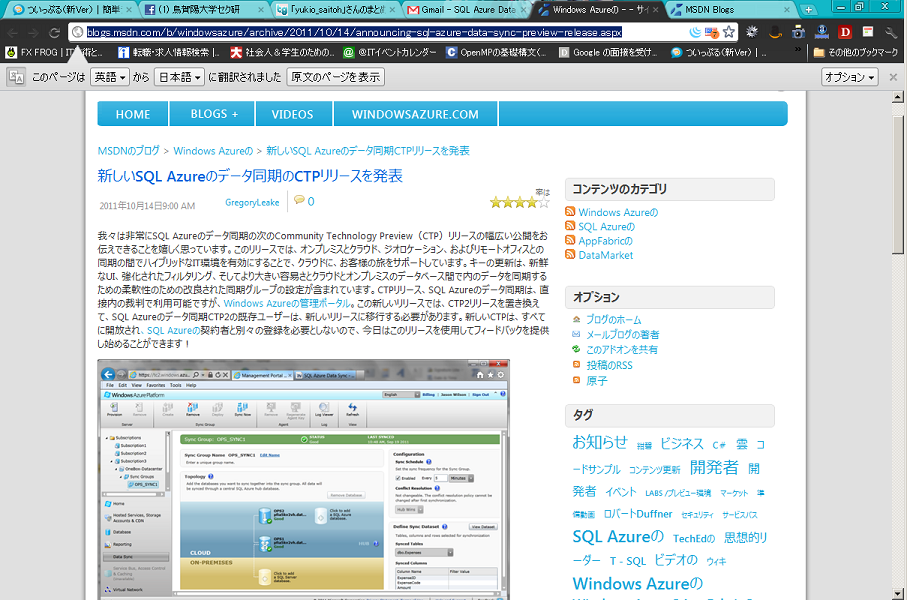Click the red D extension icon in toolbar
The height and width of the screenshot is (600, 907).
[x=844, y=32]
